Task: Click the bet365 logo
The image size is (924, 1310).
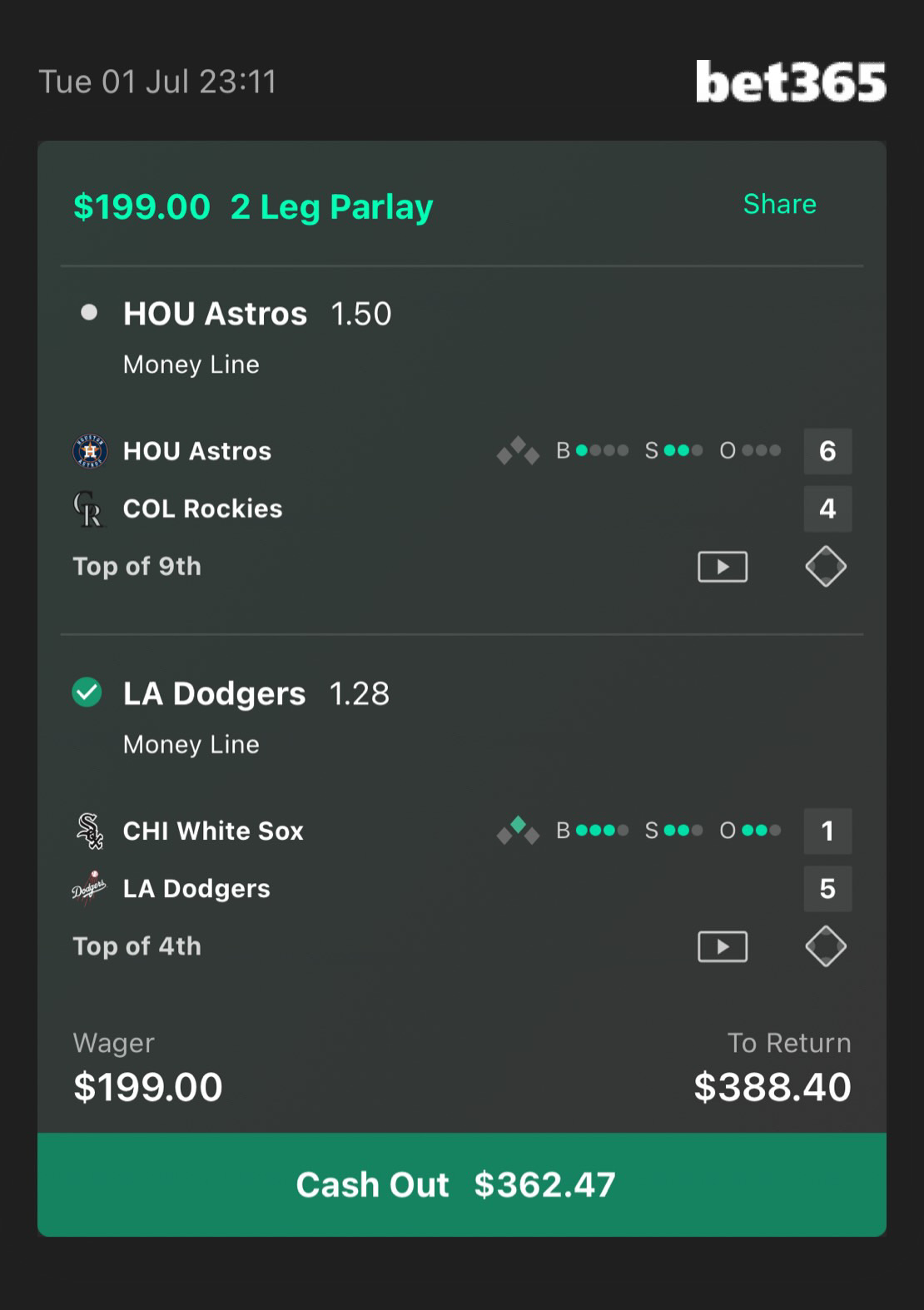Action: [x=791, y=82]
